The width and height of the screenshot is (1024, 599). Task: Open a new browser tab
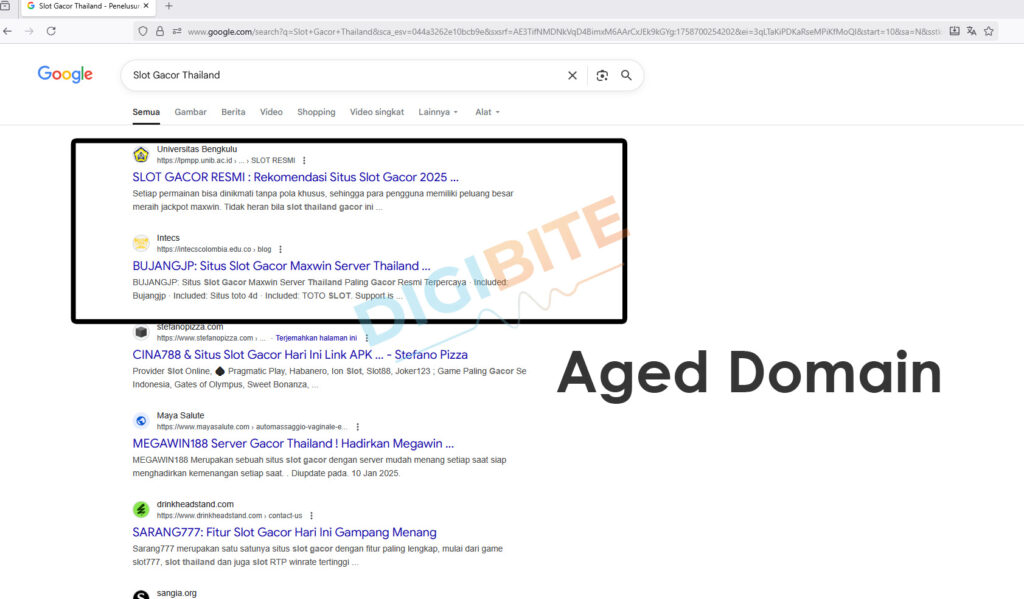point(168,6)
